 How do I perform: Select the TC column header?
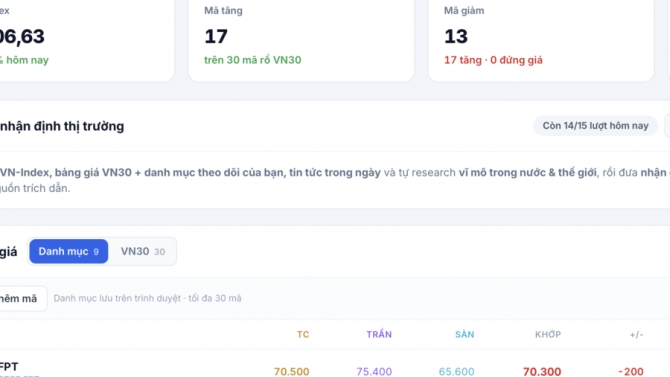tap(303, 334)
